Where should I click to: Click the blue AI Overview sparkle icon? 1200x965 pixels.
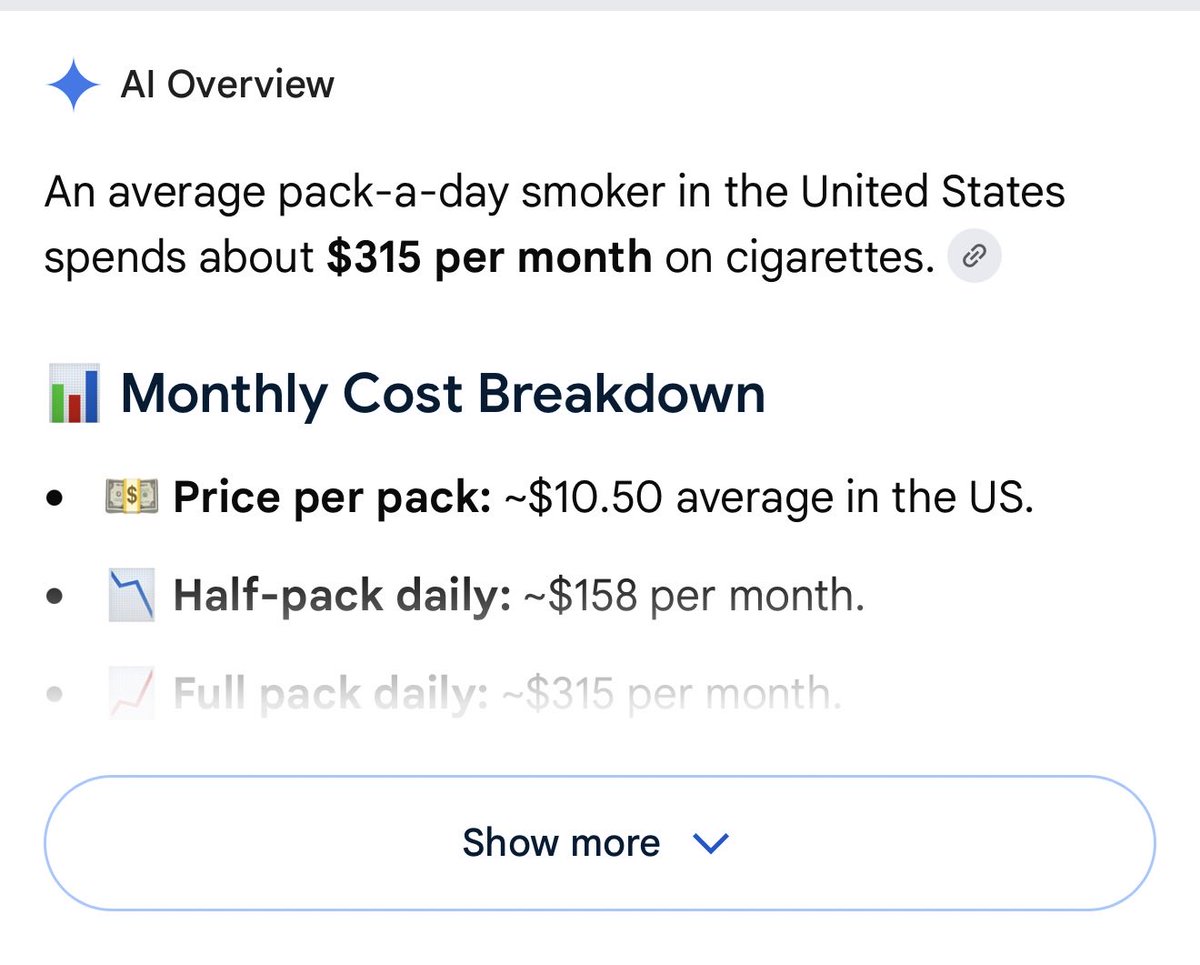(73, 86)
